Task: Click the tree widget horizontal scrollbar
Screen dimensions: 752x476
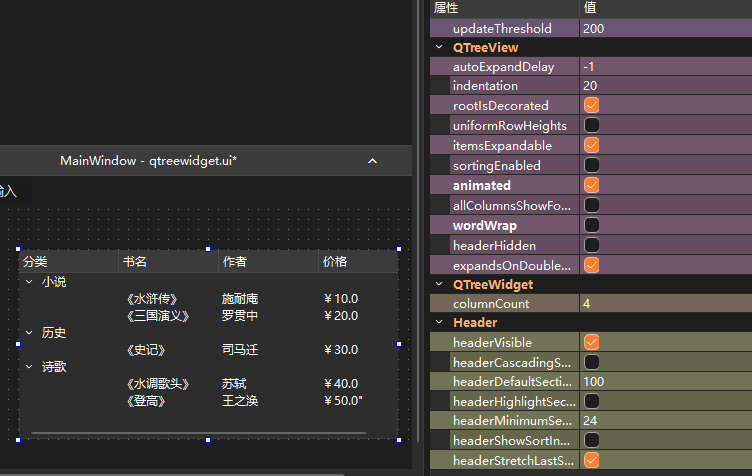Action: coord(198,434)
